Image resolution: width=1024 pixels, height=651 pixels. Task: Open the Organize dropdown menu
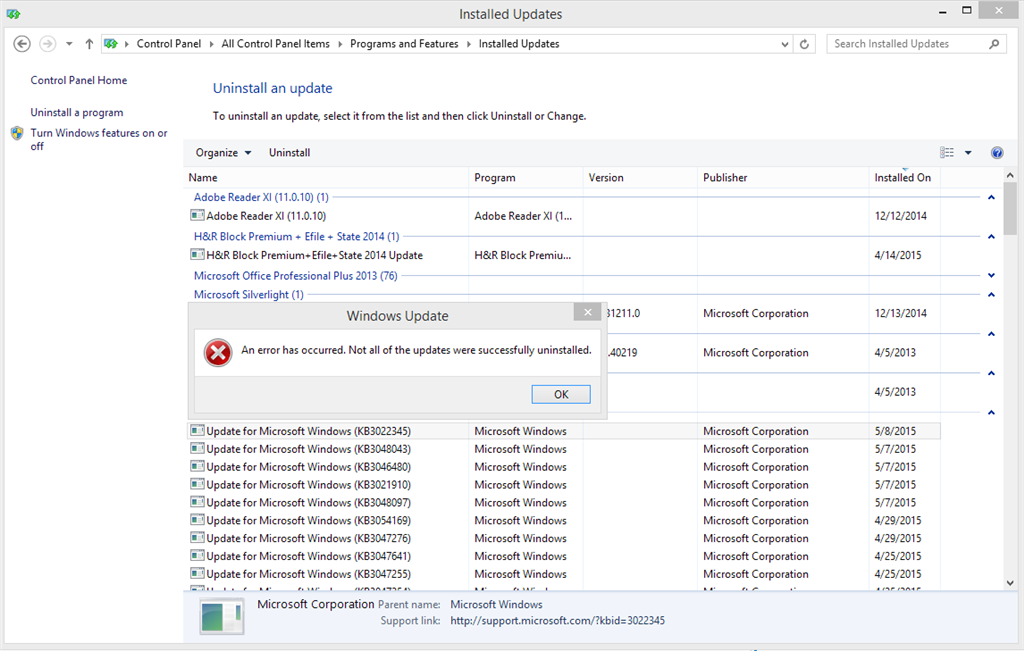point(223,153)
